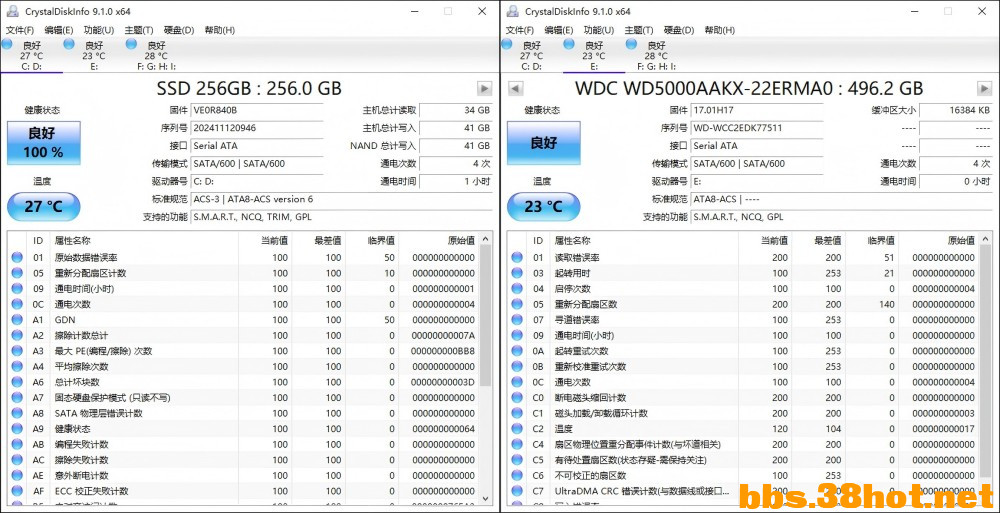The width and height of the screenshot is (1000, 513).
Task: Click status icon of SATA 物理层错误计数 row
Action: 17,413
